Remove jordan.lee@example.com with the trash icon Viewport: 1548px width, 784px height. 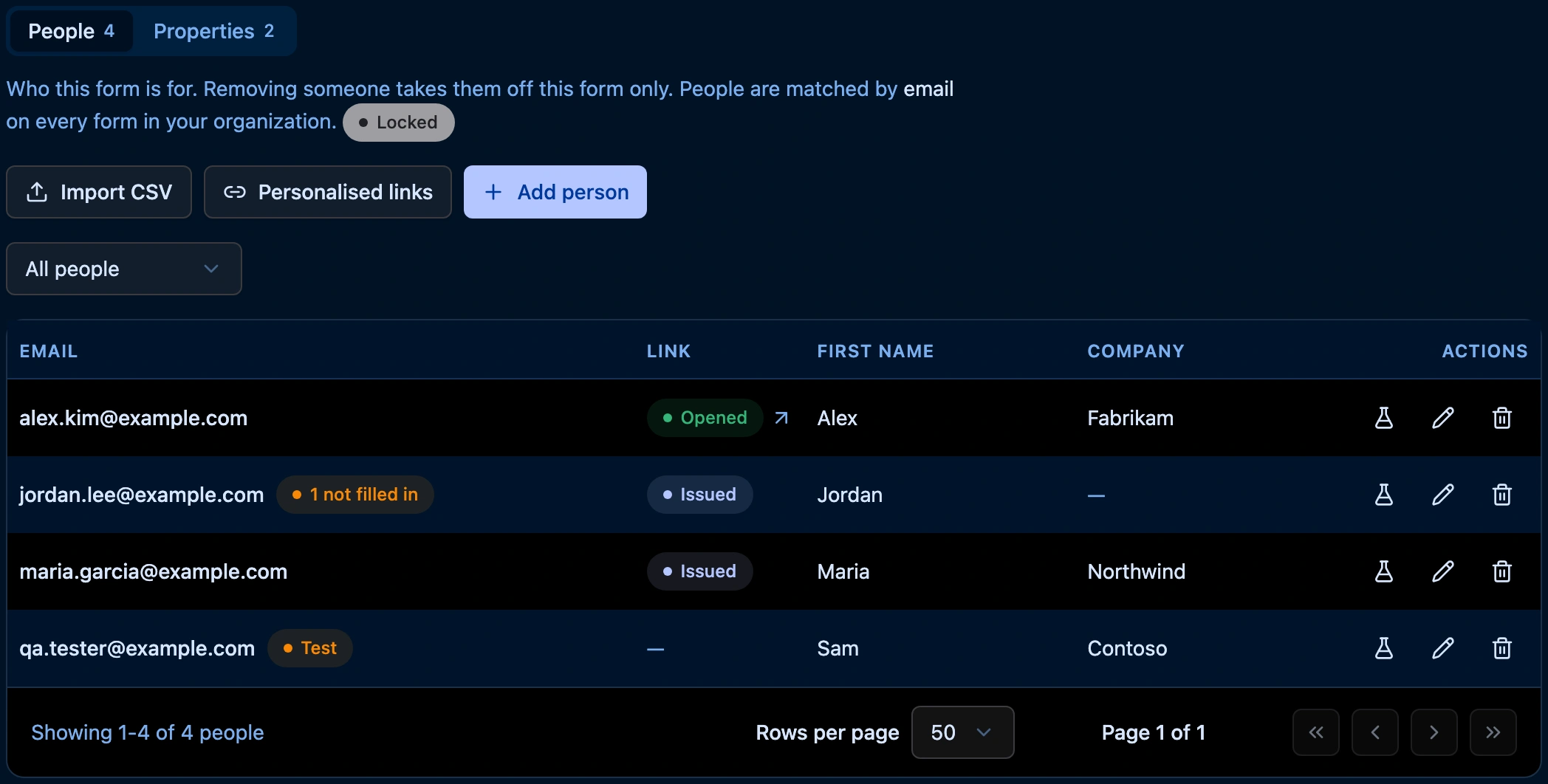(x=1502, y=495)
